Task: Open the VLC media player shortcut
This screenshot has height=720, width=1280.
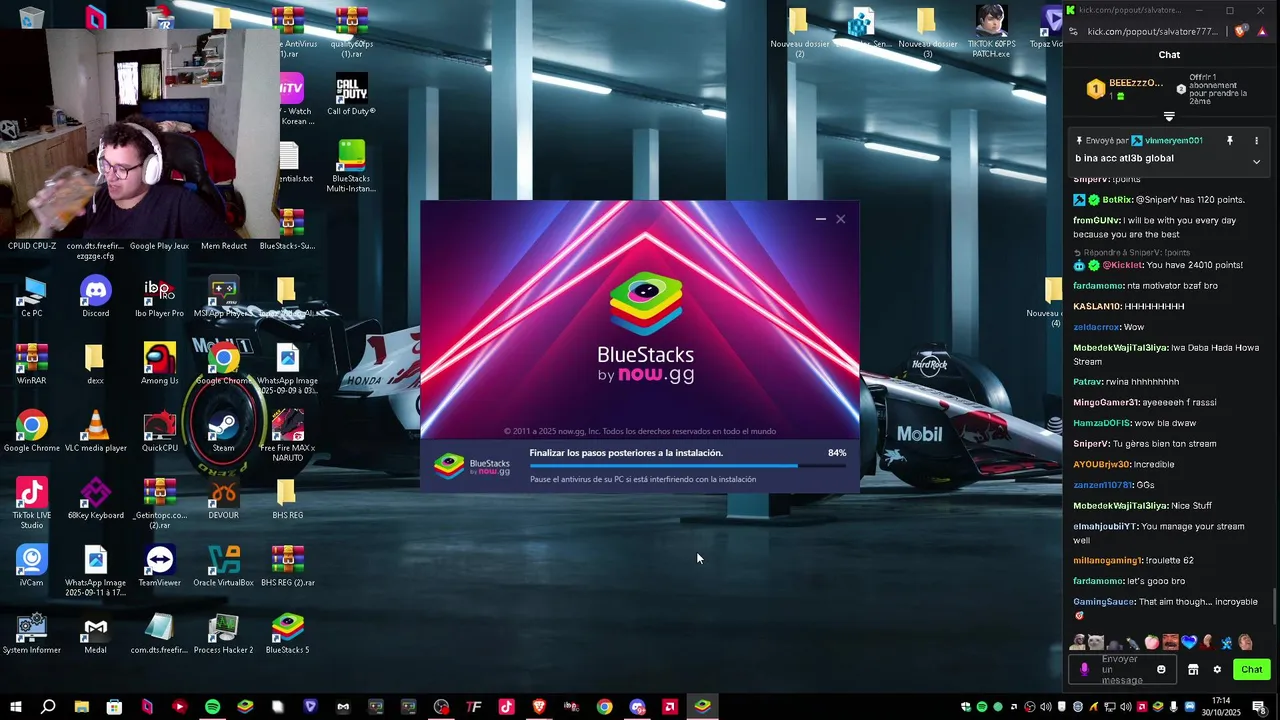Action: (x=95, y=432)
